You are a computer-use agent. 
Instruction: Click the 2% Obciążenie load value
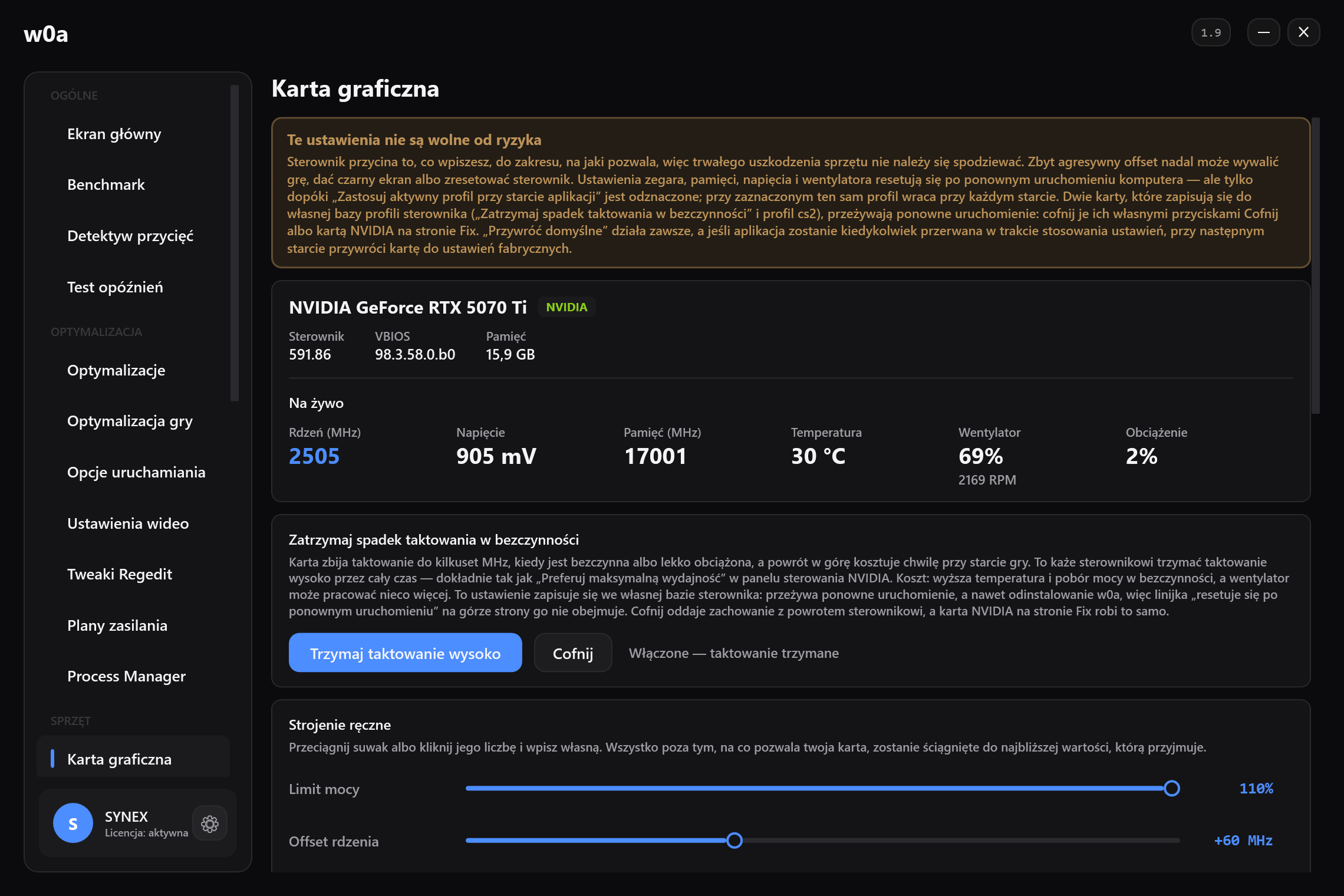coord(1142,456)
